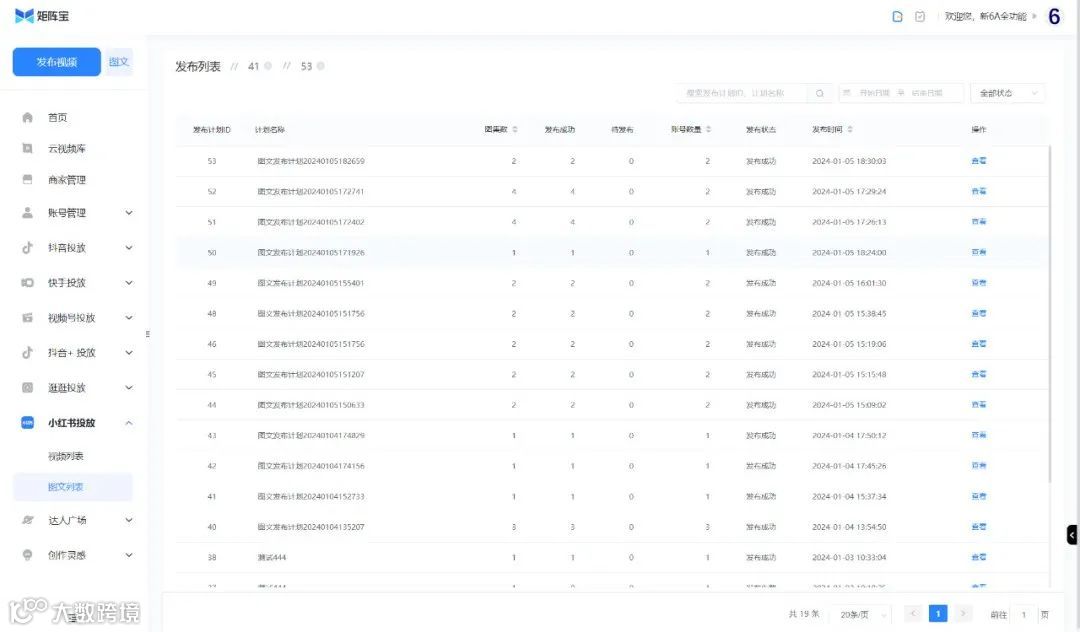Click the large 6 avatar at top right
Viewport: 1080px width, 632px height.
tap(1054, 17)
